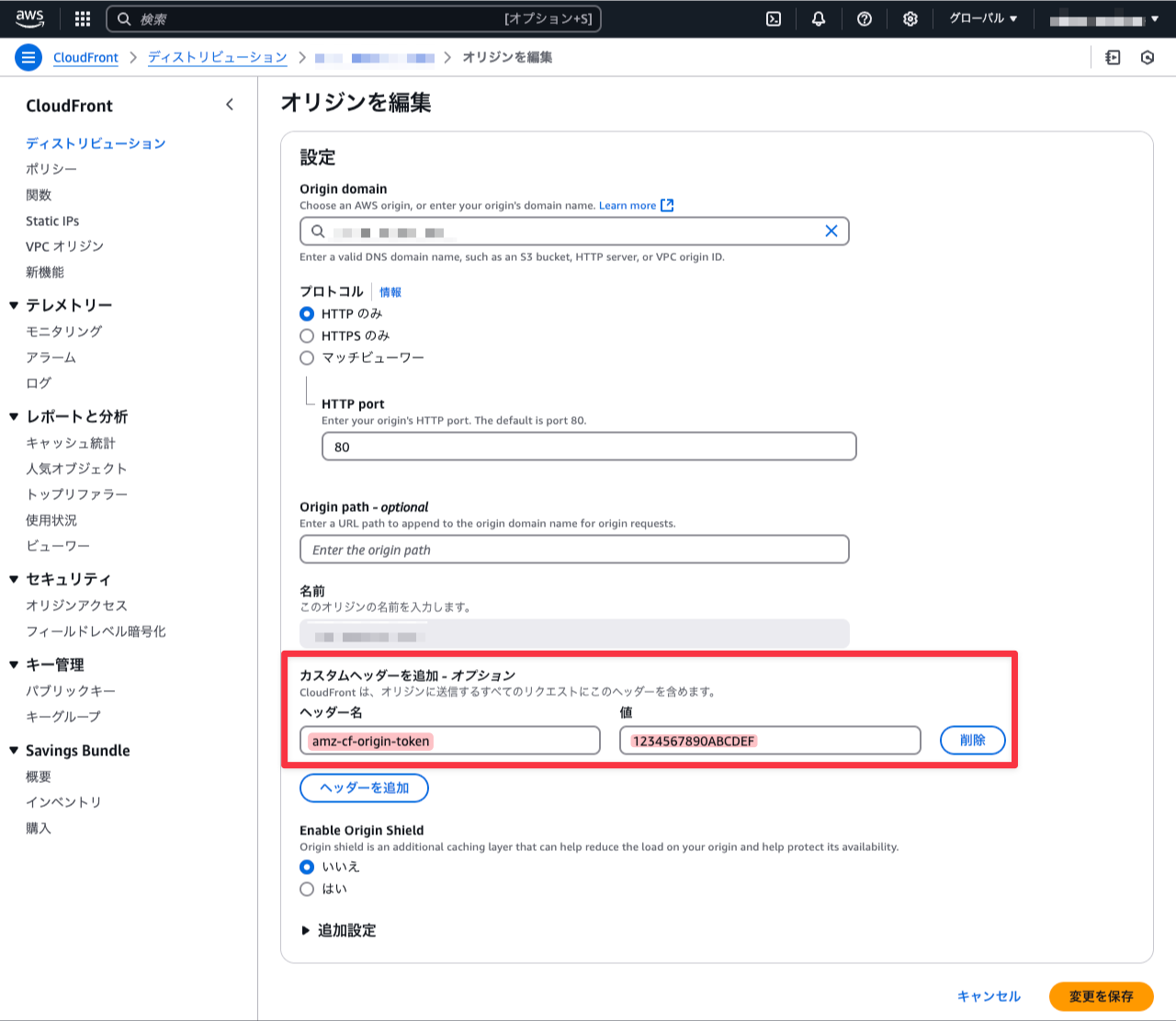This screenshot has height=1021, width=1176.
Task: Select the HTTPS のみ radio button
Action: (x=307, y=335)
